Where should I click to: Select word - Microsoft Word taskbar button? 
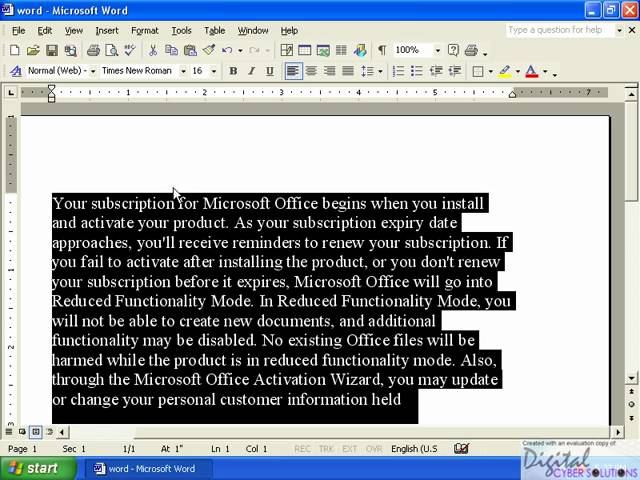149,469
